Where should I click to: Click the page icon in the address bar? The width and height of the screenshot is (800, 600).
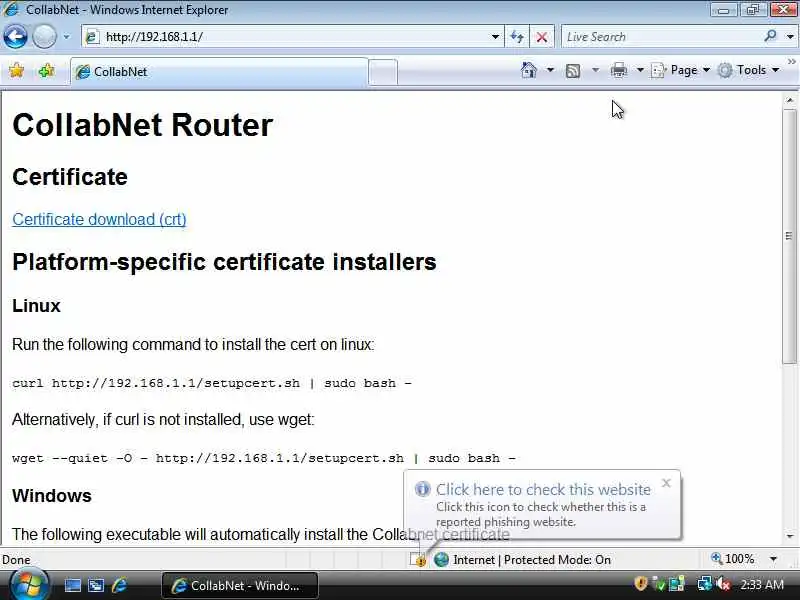[x=92, y=37]
